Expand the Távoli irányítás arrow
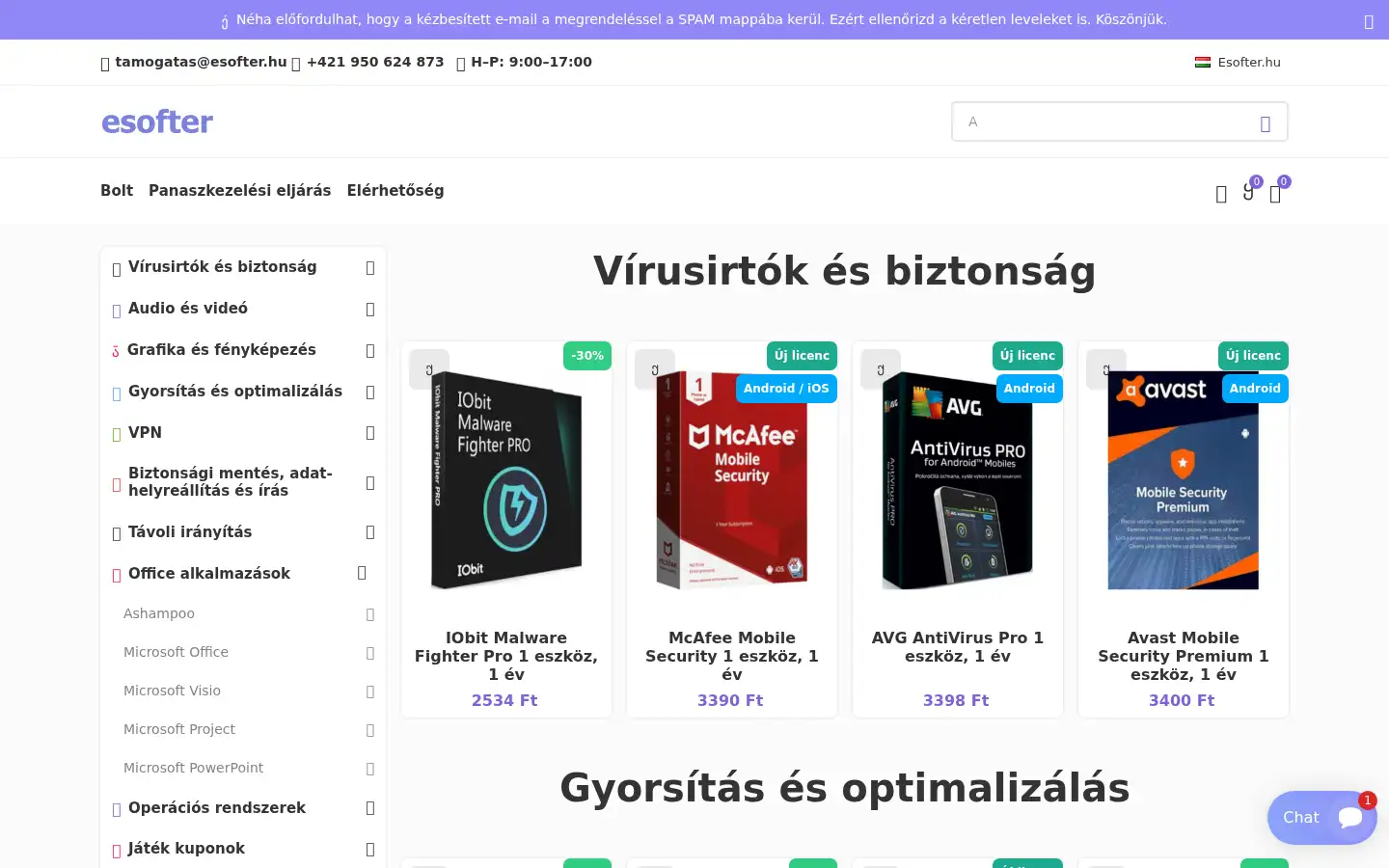Screen dimensions: 1389x868 pyautogui.click(x=370, y=532)
